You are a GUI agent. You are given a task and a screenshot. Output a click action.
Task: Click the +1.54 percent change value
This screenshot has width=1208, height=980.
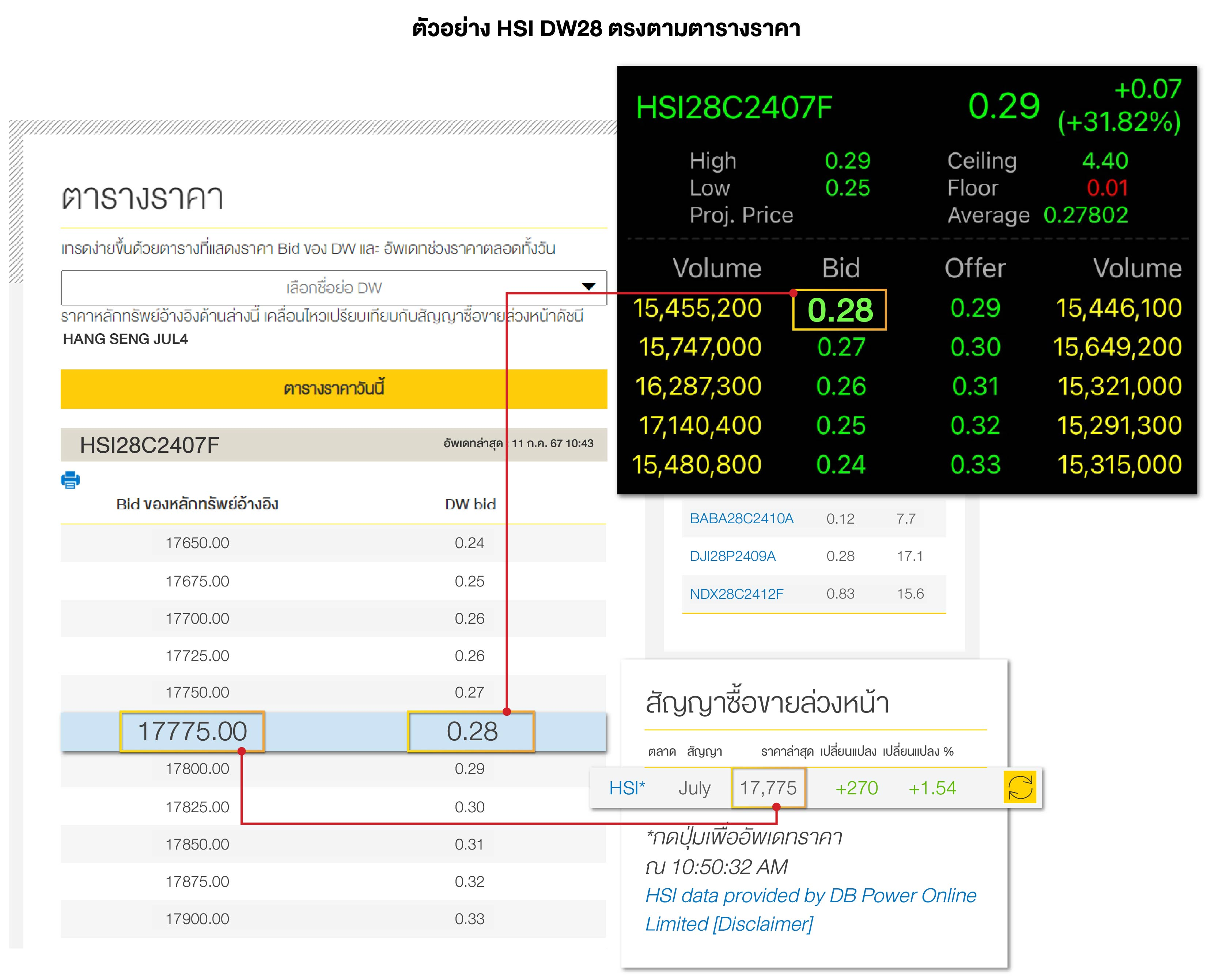point(932,787)
